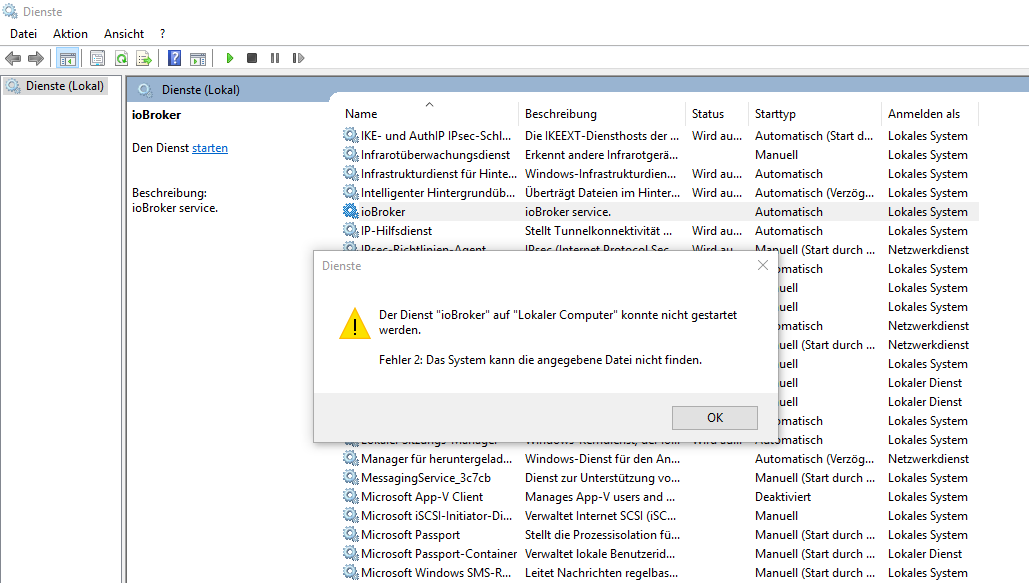Click 'Stellt Tunnelkonnektivität ...' description

point(598,230)
